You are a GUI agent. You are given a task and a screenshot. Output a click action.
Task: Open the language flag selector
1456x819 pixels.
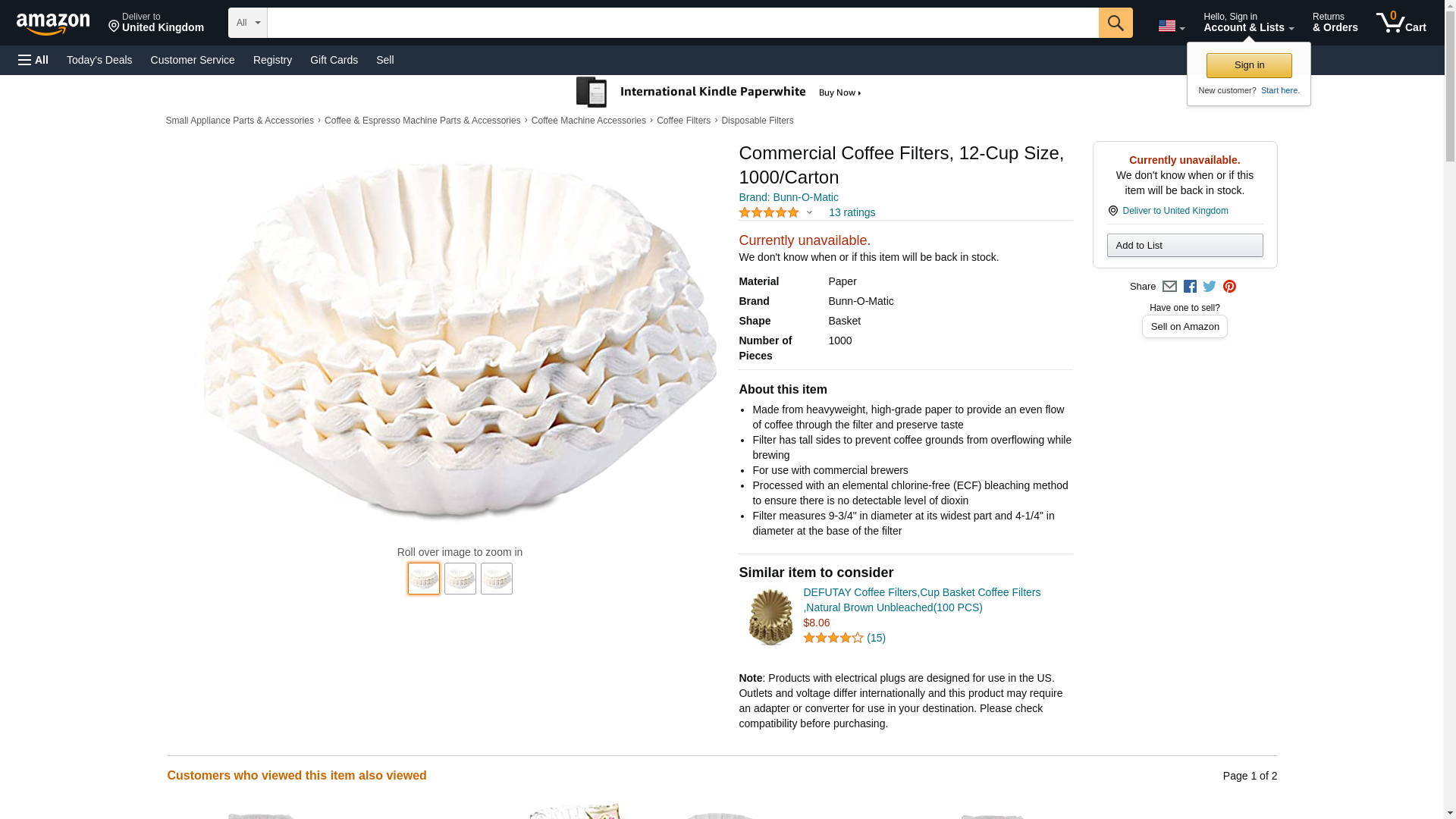[1171, 26]
